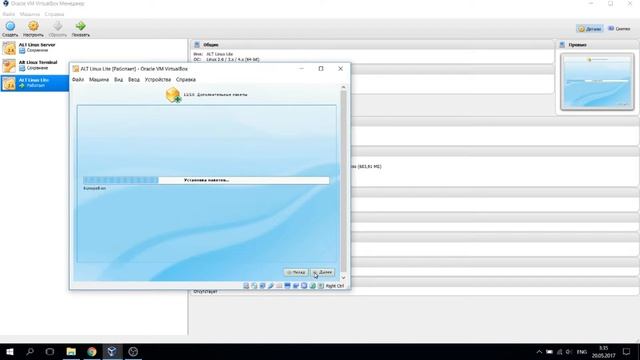Click ENG language indicator

pyautogui.click(x=582, y=352)
